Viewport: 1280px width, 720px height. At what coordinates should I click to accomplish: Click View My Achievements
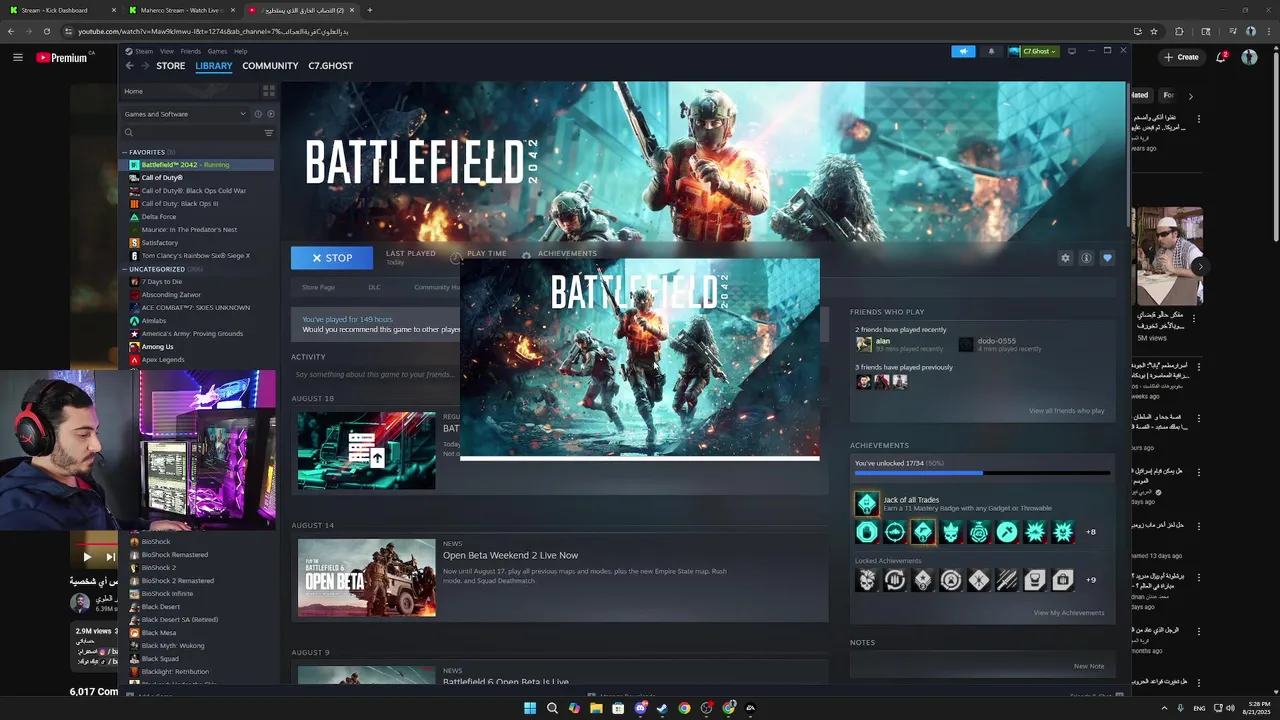[1069, 613]
